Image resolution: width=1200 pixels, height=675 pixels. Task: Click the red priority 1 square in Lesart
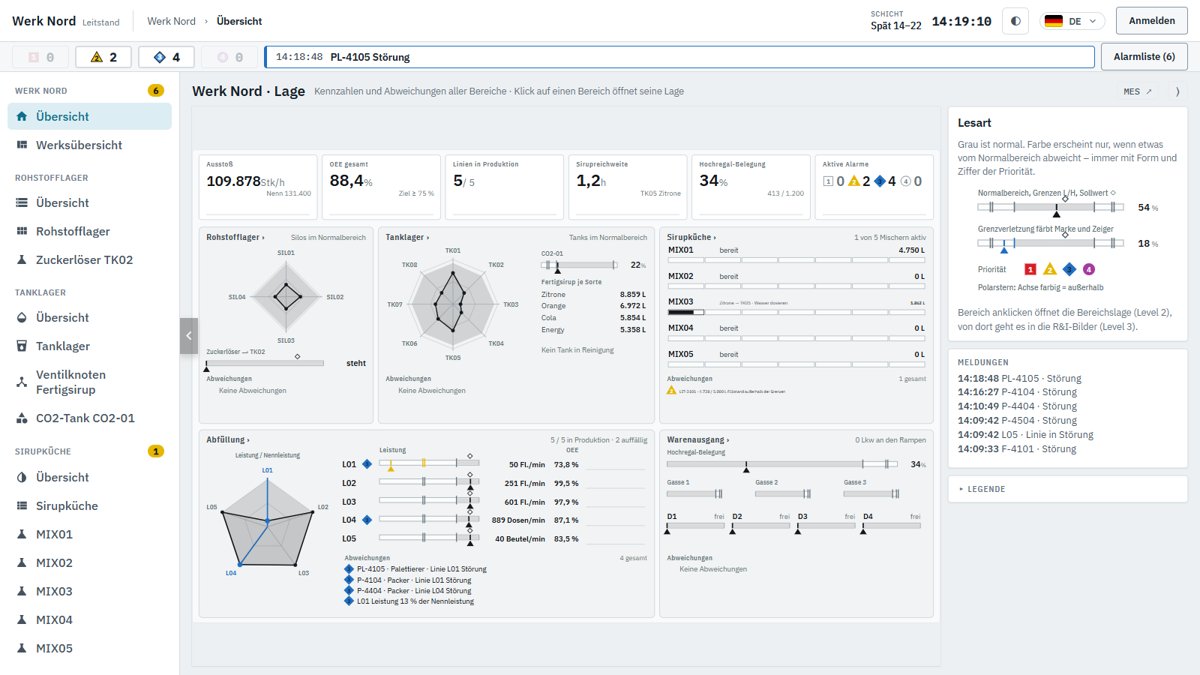point(1030,269)
